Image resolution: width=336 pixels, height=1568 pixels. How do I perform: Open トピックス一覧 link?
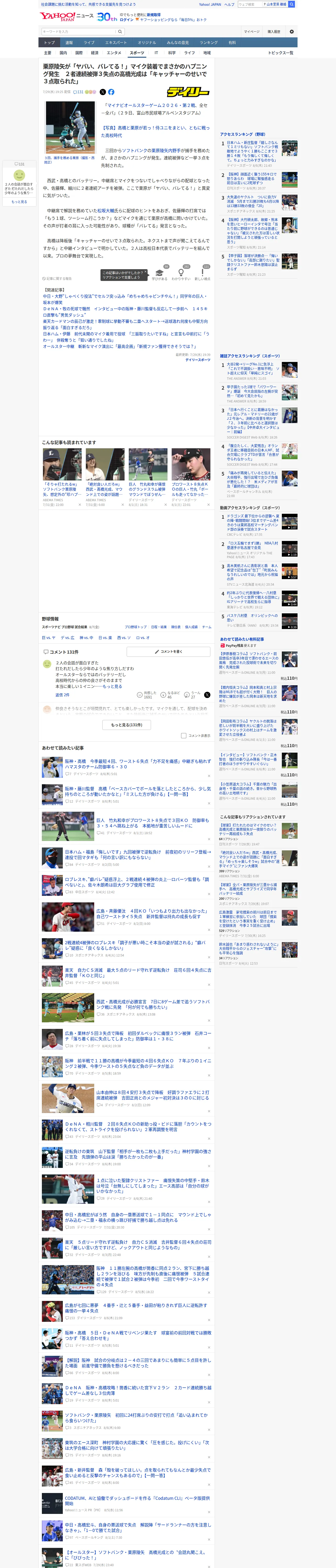point(281,53)
